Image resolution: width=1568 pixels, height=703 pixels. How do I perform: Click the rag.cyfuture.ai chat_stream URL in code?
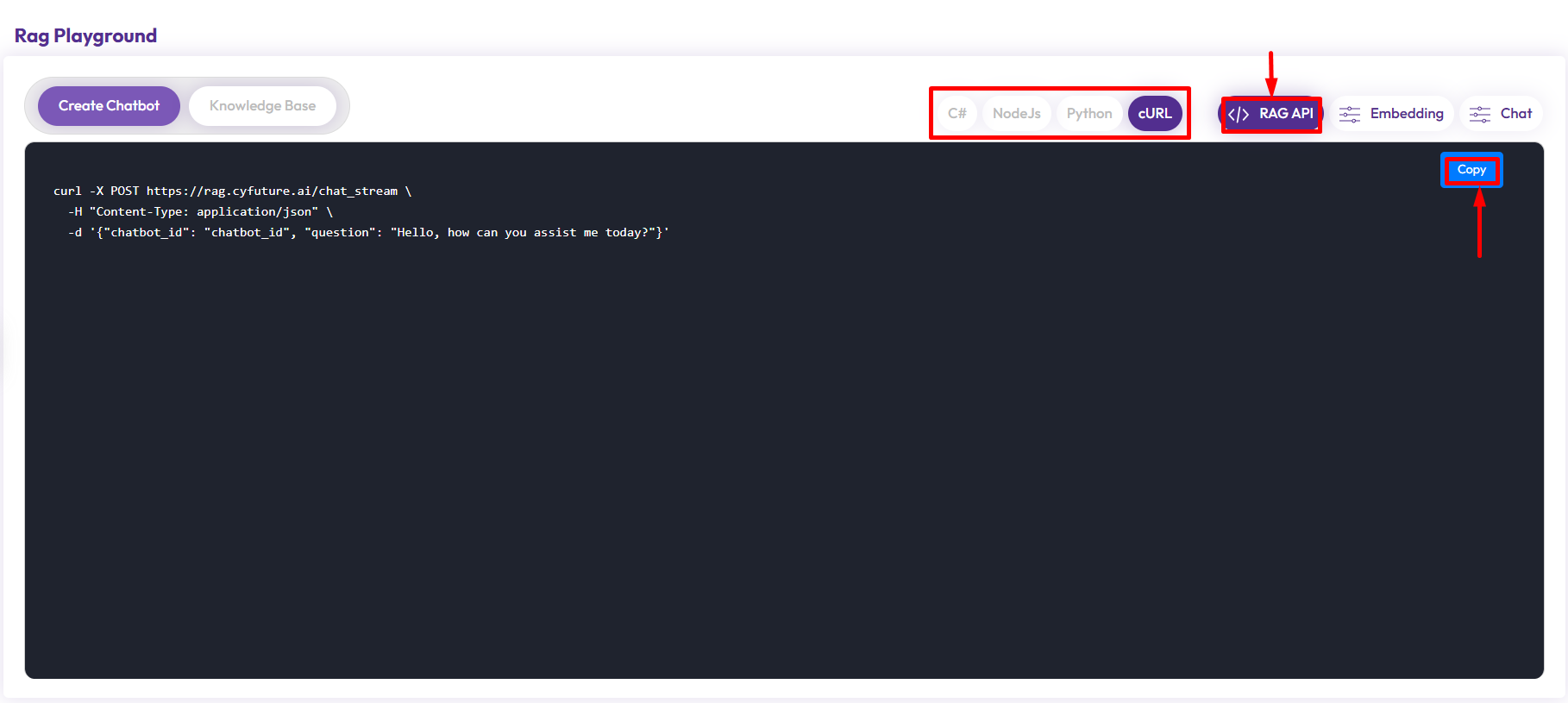pyautogui.click(x=272, y=191)
